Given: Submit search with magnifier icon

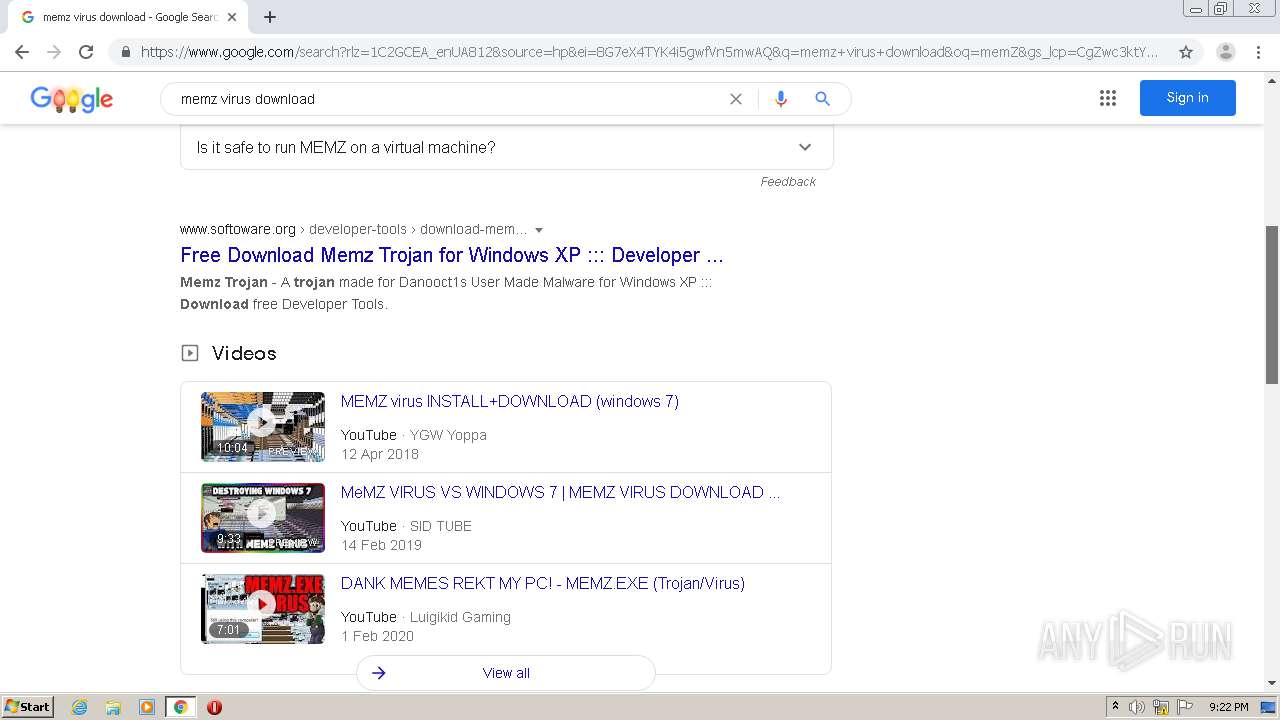Looking at the screenshot, I should click(822, 99).
